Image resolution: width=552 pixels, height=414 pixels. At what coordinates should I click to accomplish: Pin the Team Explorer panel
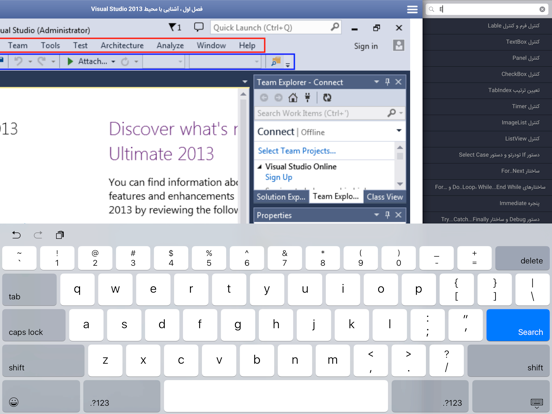(x=387, y=82)
